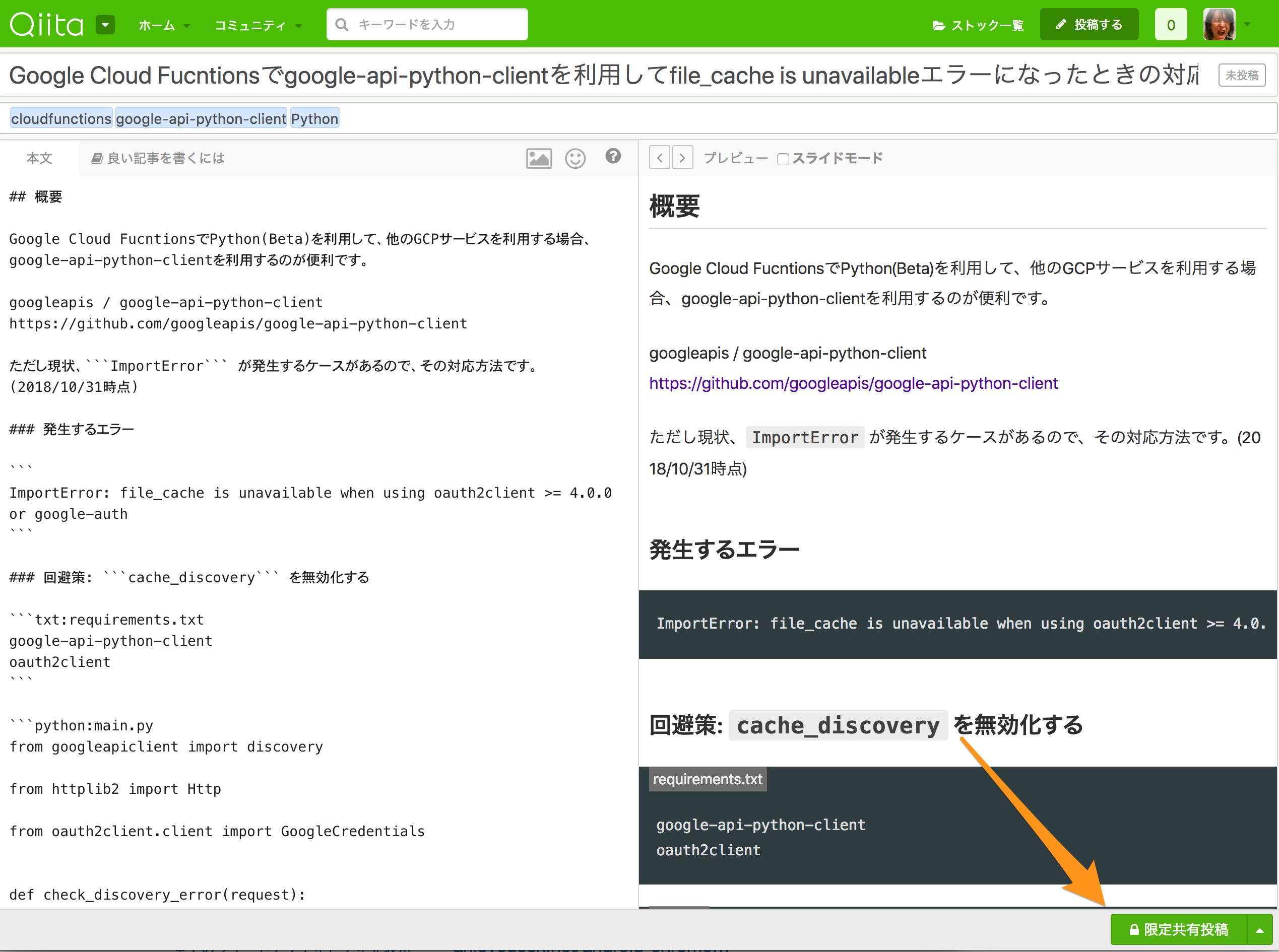Click the ### 発生するエラー line in editor
1279x952 pixels.
(x=72, y=429)
